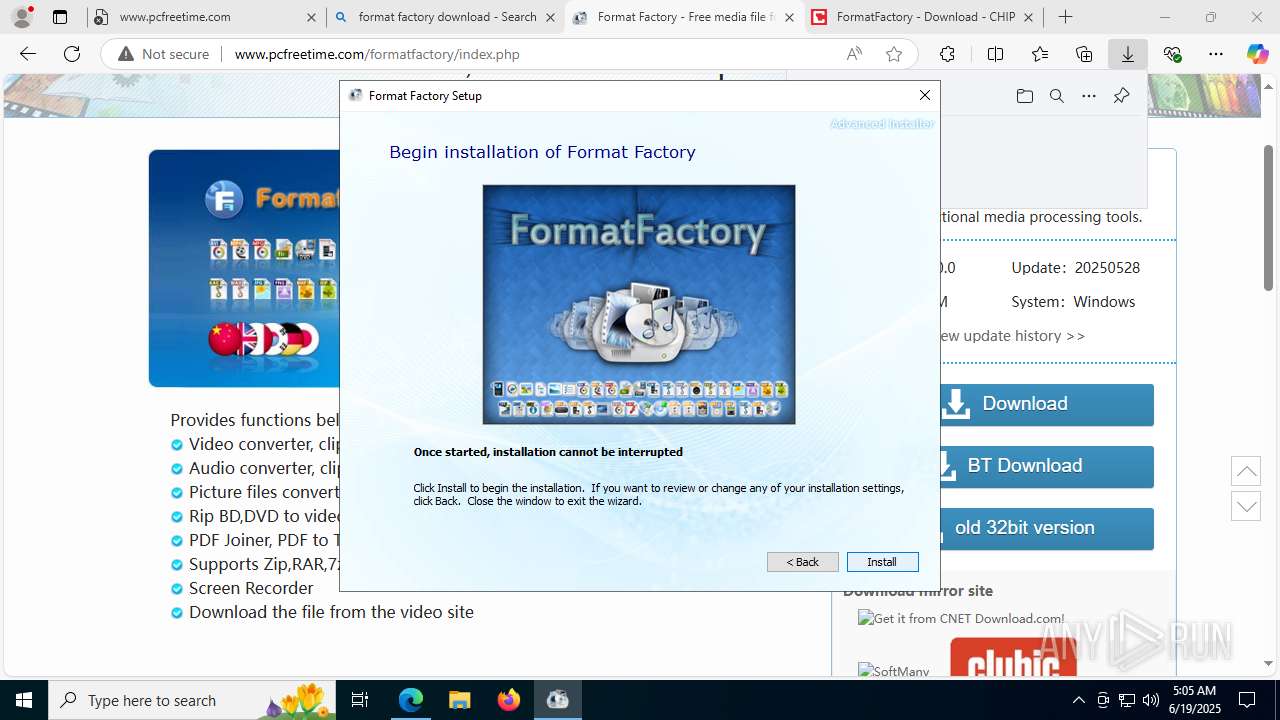1280x720 pixels.
Task: Switch to the www.pcfreetime.com tab
Action: [x=205, y=17]
